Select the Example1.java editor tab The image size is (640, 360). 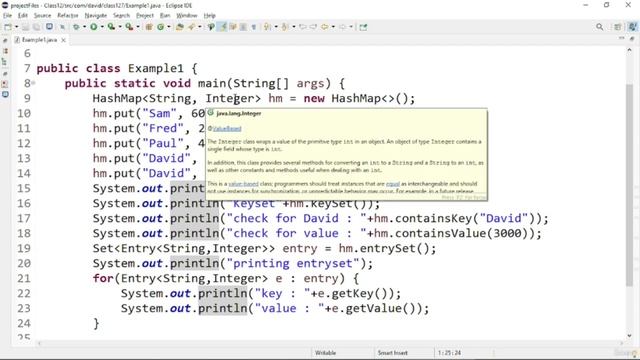[39, 40]
